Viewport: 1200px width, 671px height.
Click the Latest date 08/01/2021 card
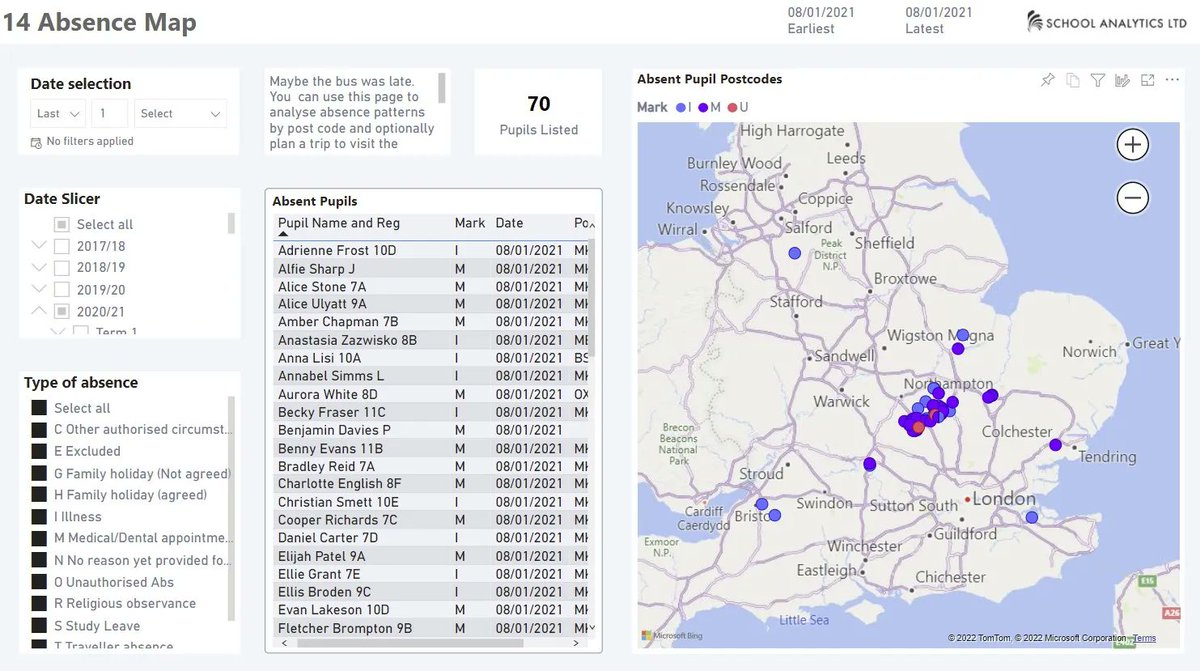939,21
